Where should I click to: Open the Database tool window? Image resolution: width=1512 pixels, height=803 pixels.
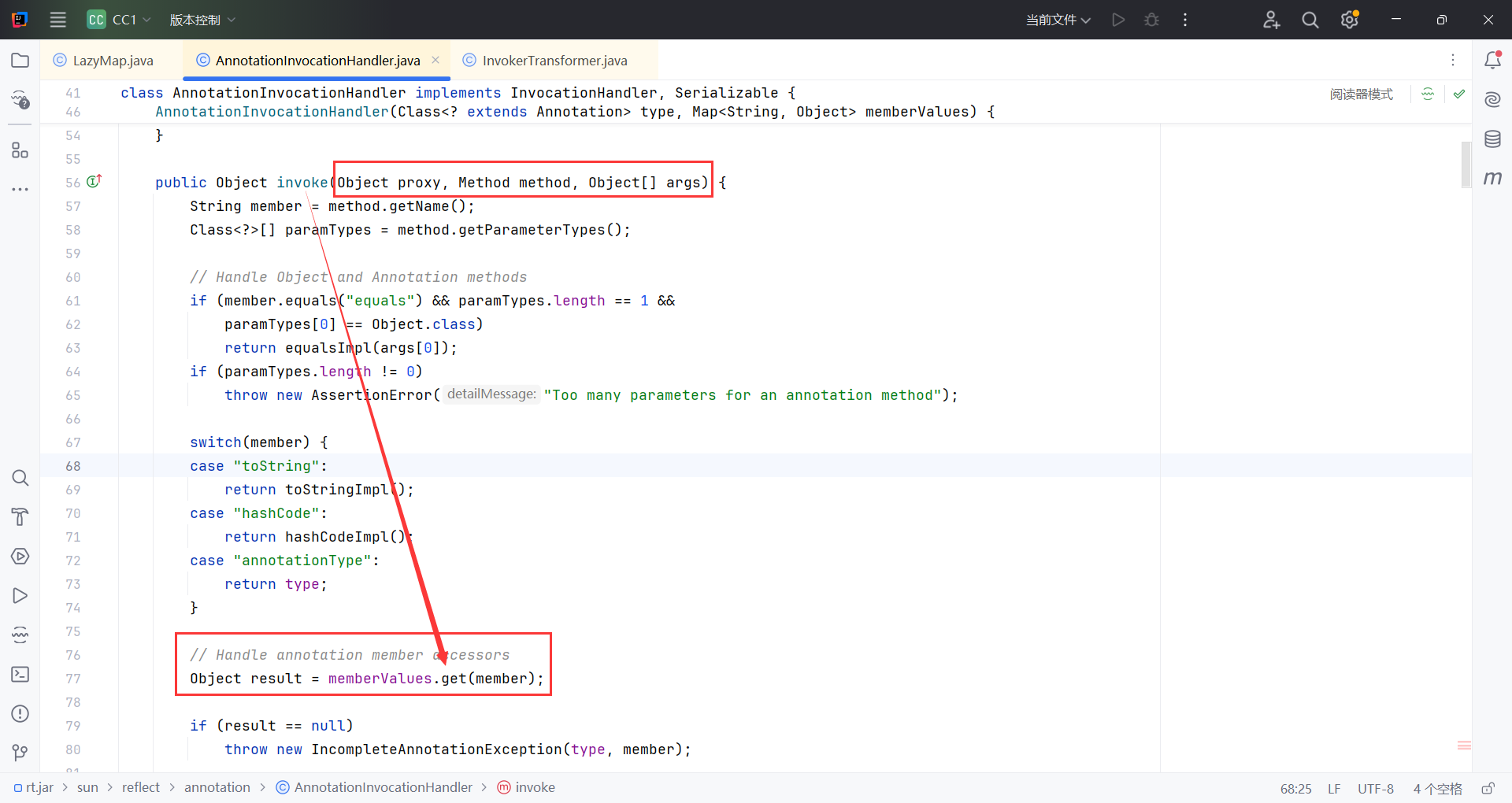(1492, 139)
